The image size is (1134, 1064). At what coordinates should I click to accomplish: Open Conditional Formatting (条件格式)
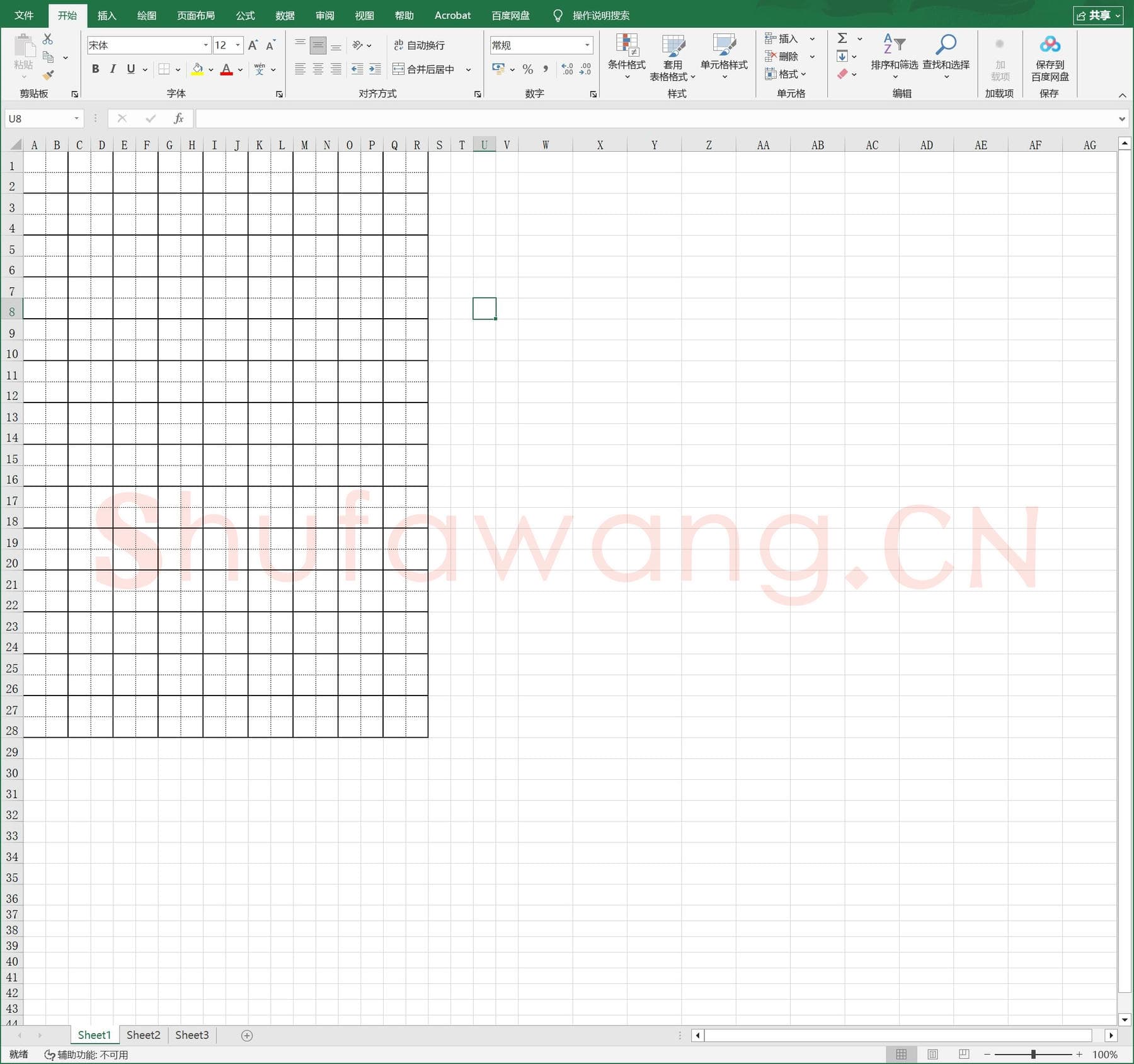627,57
